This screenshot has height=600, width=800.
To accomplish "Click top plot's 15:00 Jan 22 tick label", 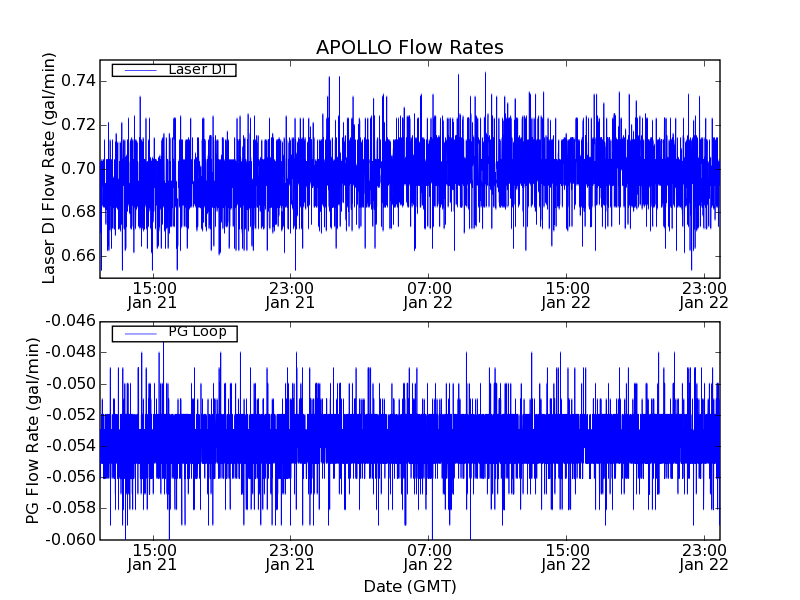I will (566, 295).
